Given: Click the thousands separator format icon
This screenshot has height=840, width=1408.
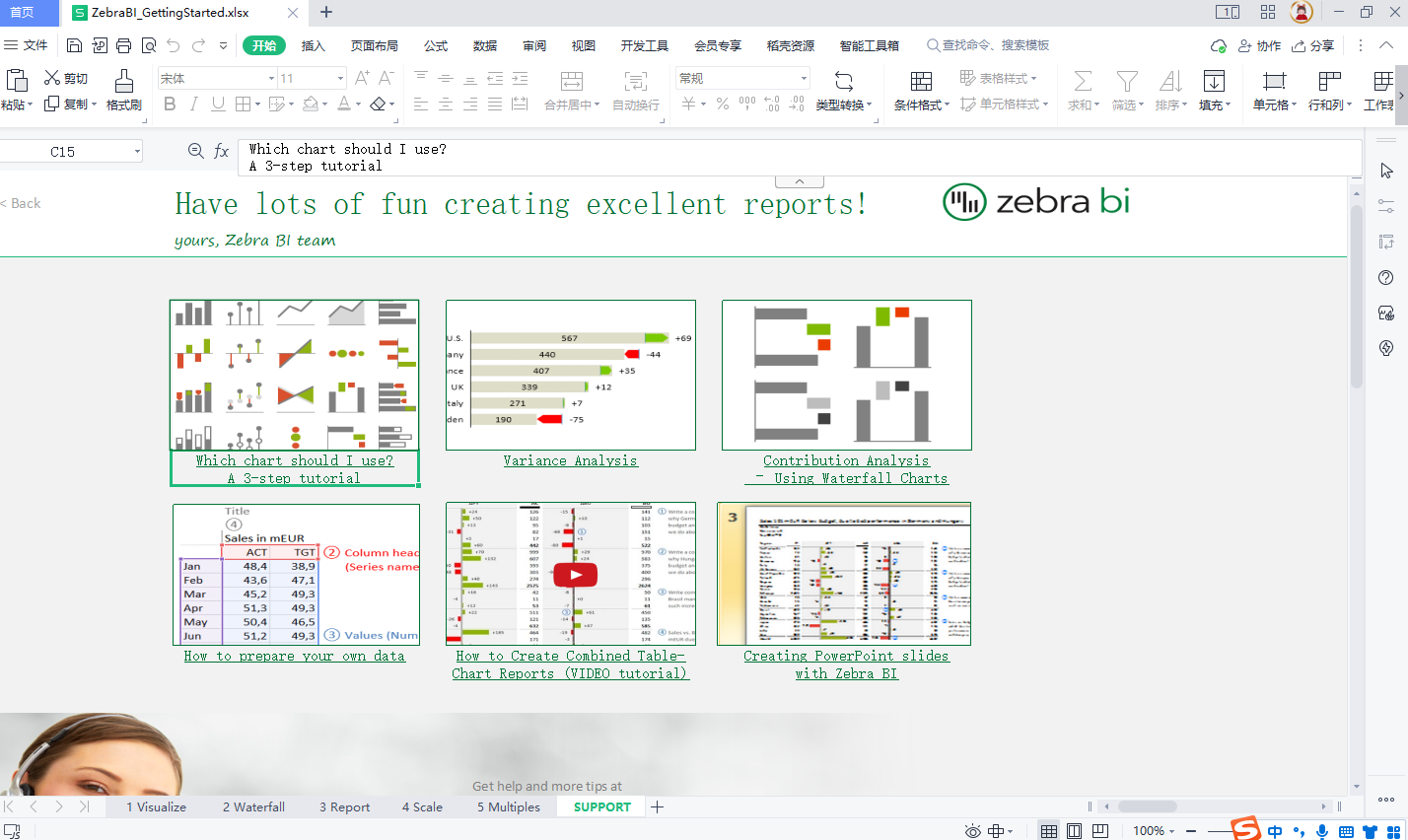Looking at the screenshot, I should (747, 104).
